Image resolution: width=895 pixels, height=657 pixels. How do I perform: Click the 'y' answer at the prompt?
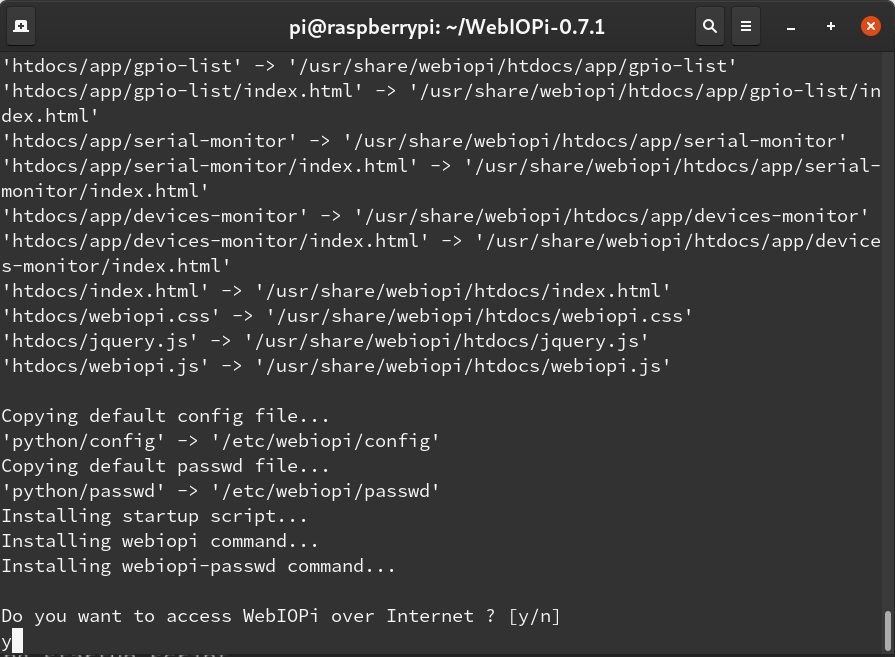coord(6,640)
